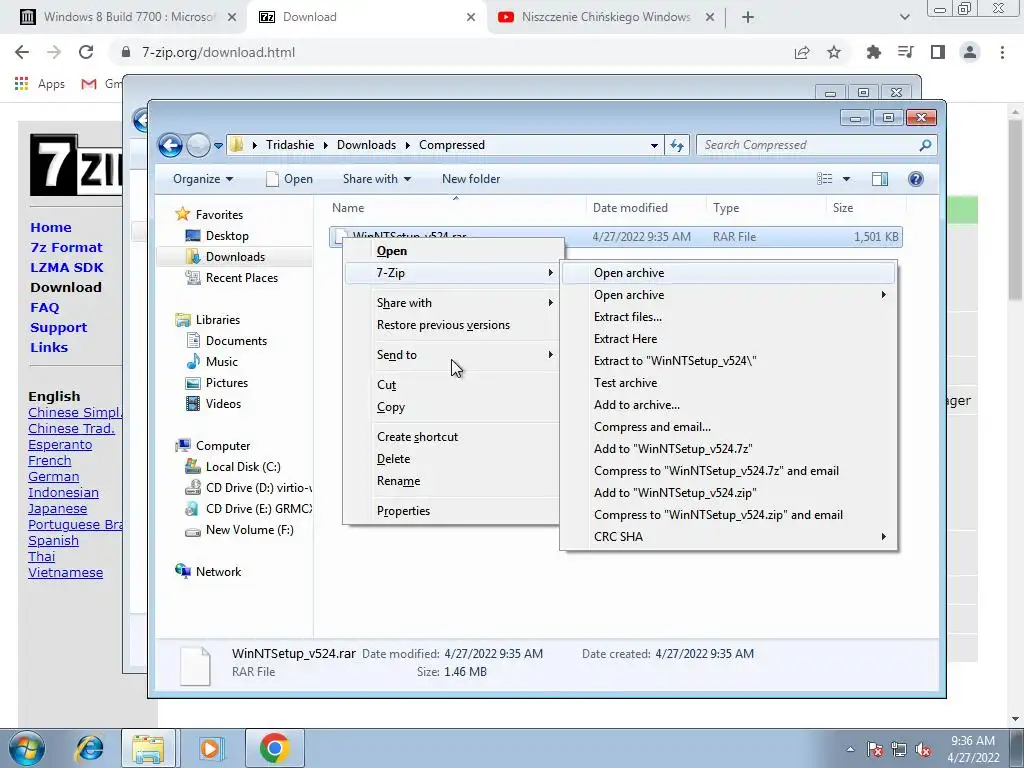This screenshot has height=768, width=1024.
Task: Open Videos library in navigation pane
Action: [x=223, y=404]
